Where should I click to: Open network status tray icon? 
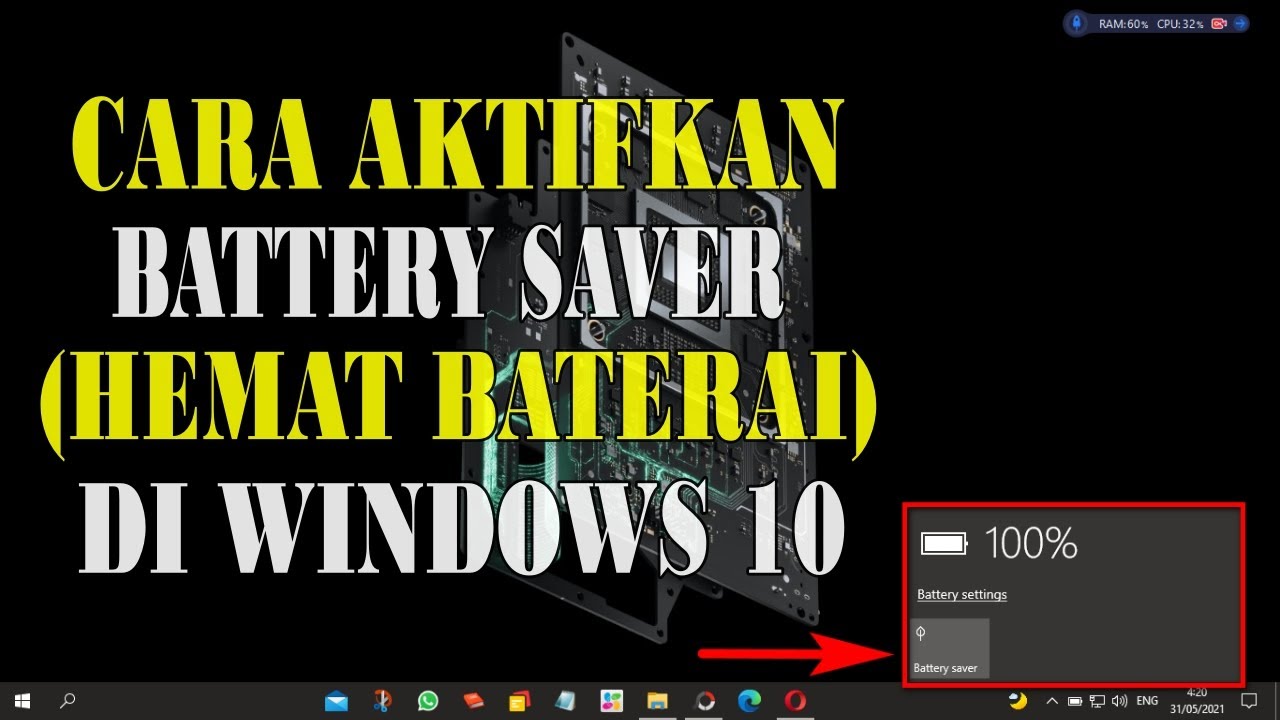tap(1097, 701)
